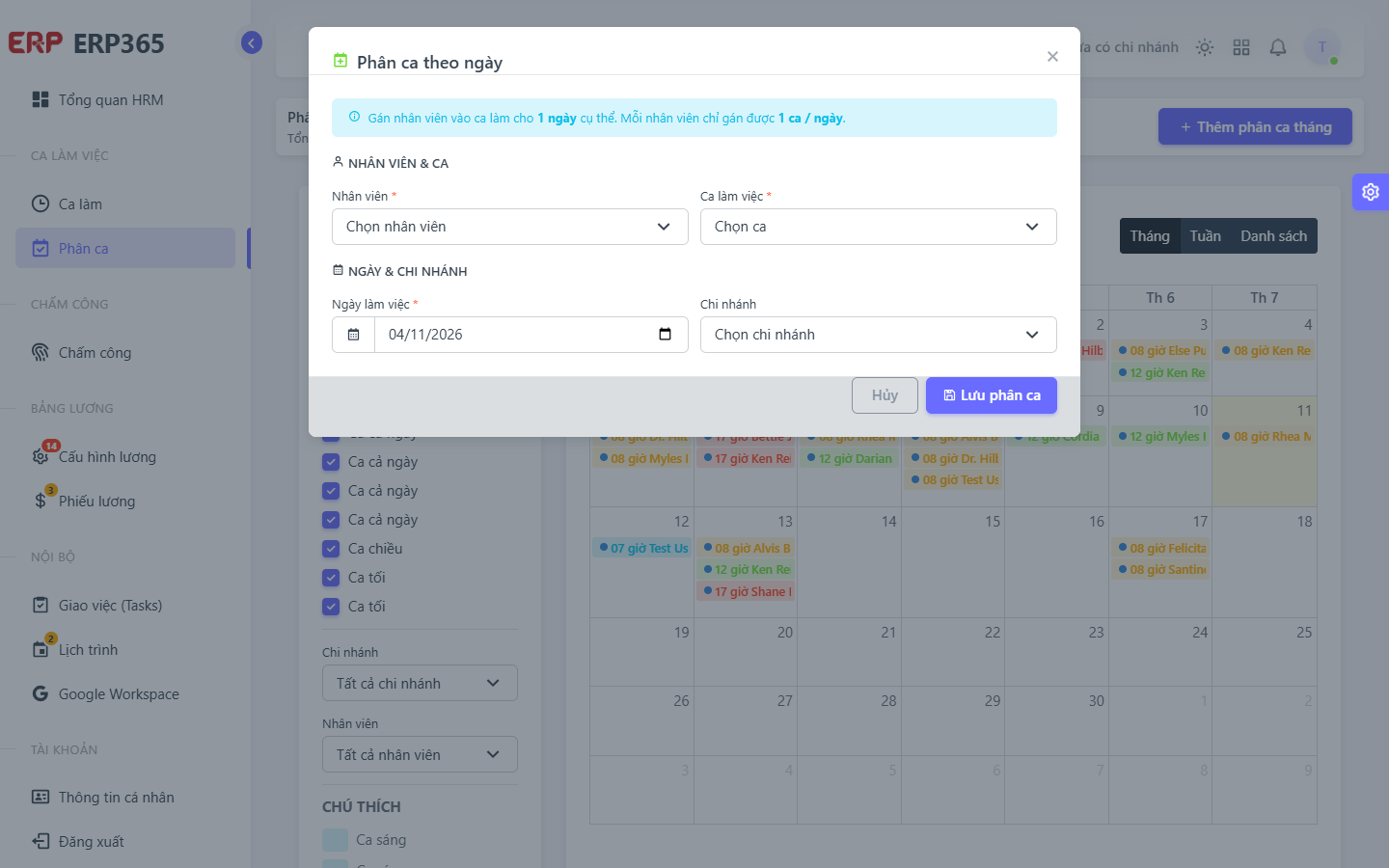Click the Đăng xuất logout icon
The width and height of the screenshot is (1389, 868).
click(41, 841)
